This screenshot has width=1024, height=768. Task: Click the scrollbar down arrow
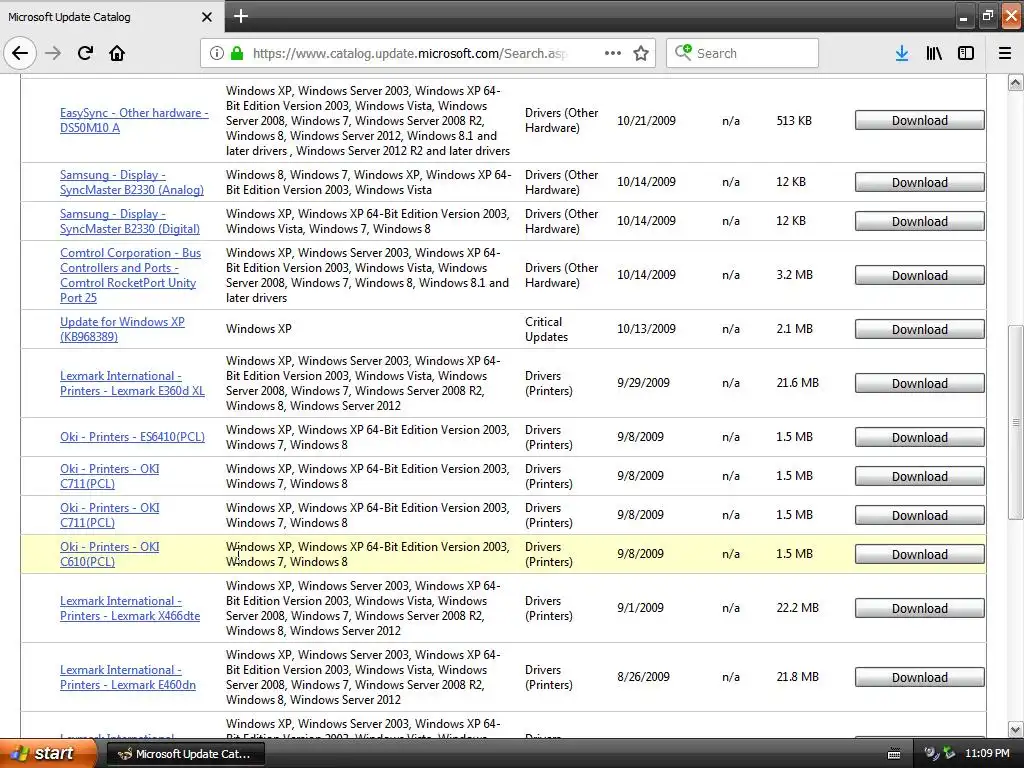coord(1015,729)
